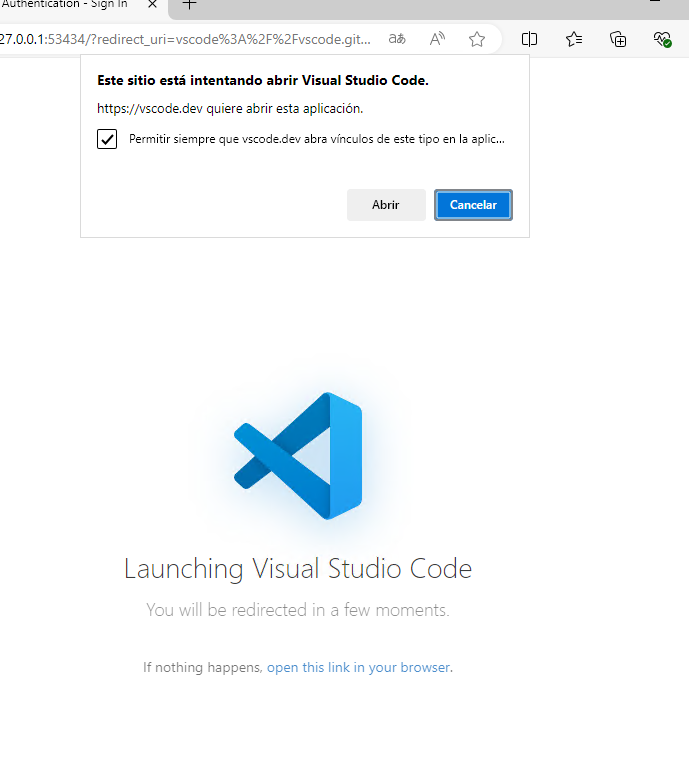Screen dimensions: 689x761
Task: Click the Cancelar button
Action: 473,205
